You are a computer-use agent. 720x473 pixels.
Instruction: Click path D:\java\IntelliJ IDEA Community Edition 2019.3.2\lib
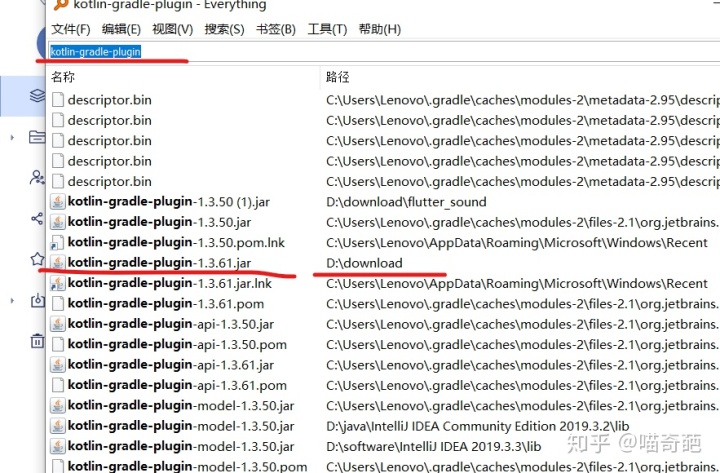(x=478, y=426)
